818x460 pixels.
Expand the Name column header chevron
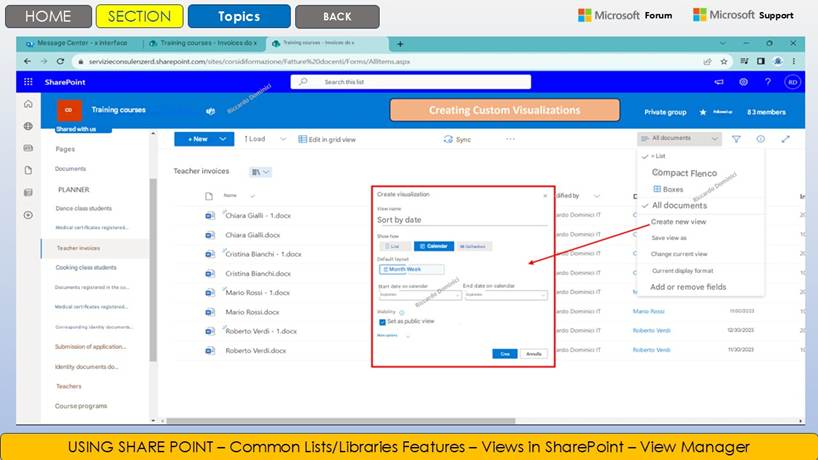252,196
